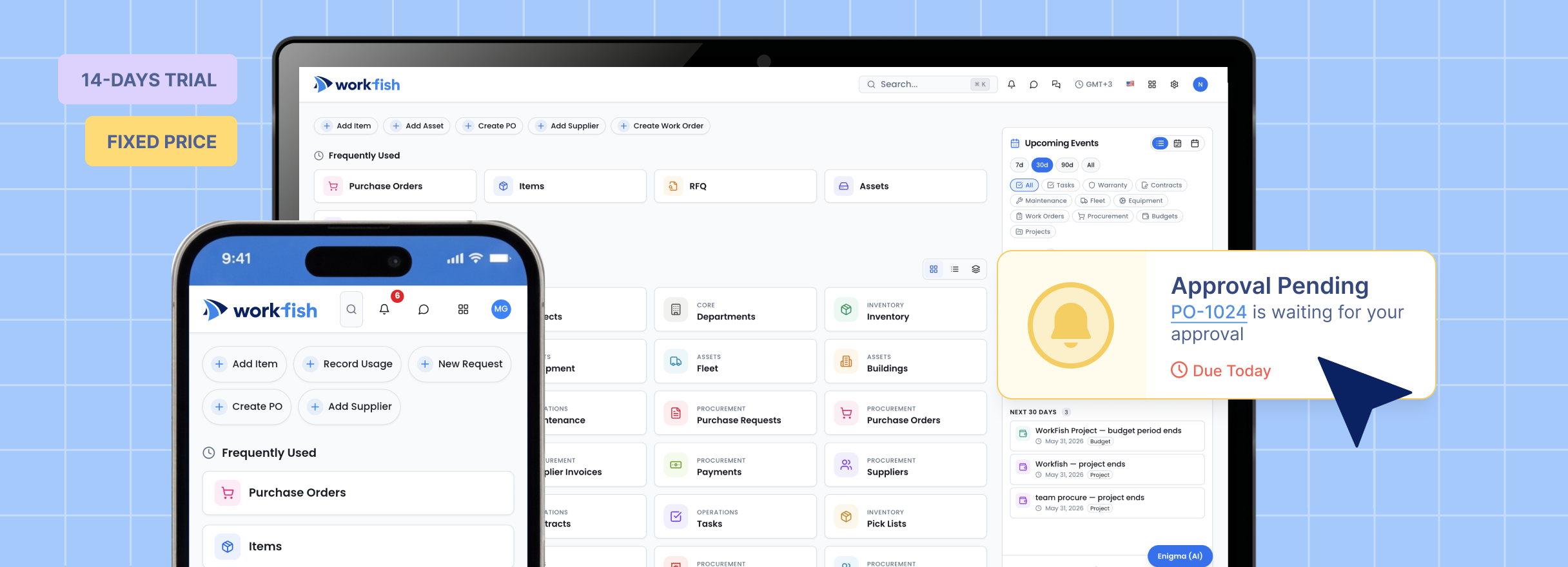
Task: Tap the phone notification bell with badge 6
Action: coord(385,309)
